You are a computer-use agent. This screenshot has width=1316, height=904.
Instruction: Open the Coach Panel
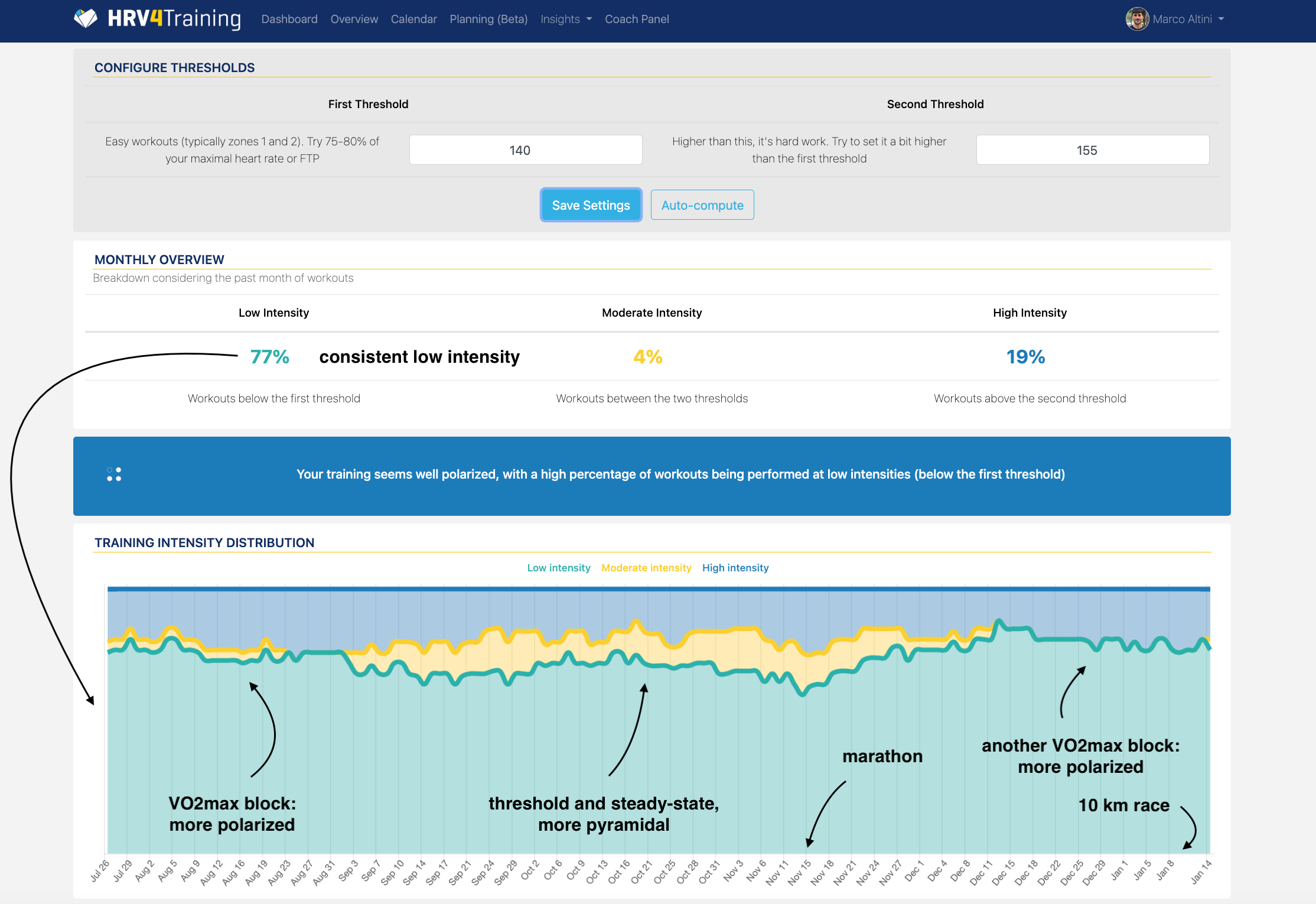(x=637, y=19)
